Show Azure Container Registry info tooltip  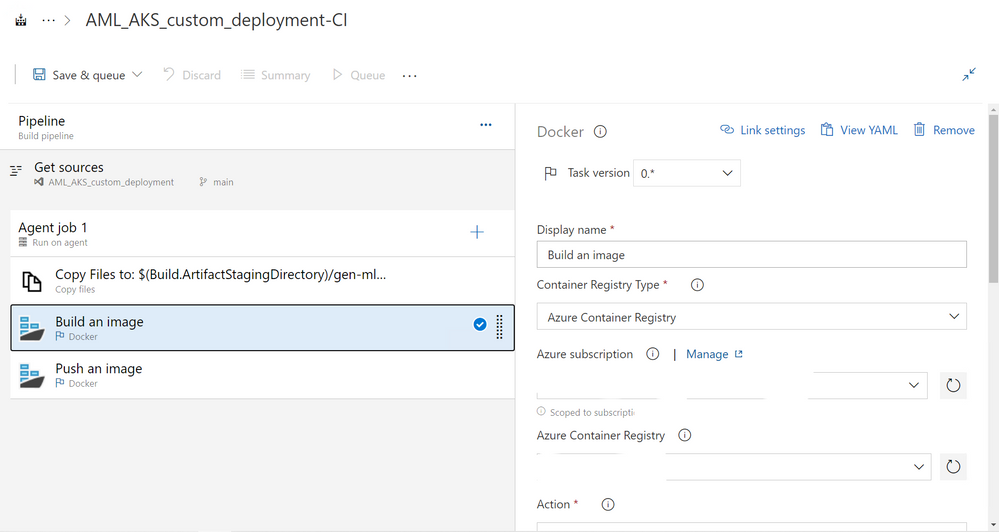click(684, 435)
